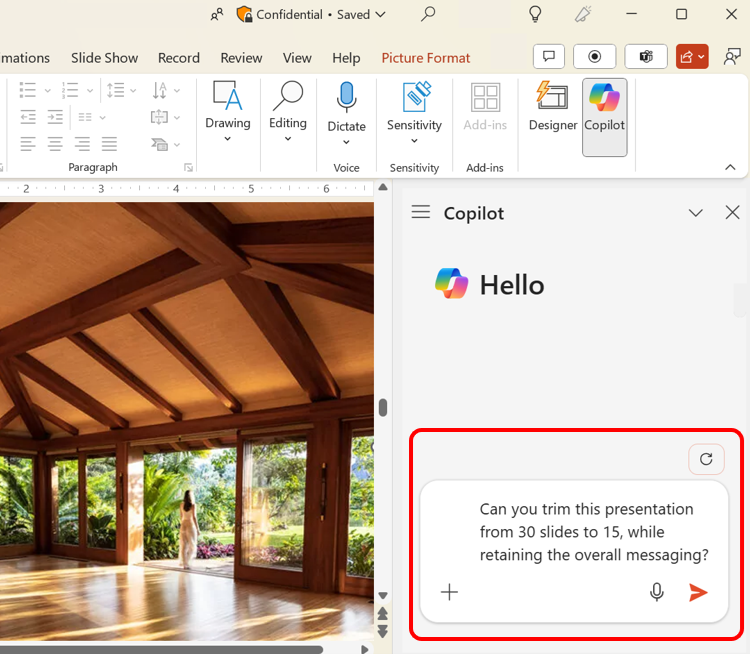The image size is (750, 654).
Task: Expand the text direction dropdown arrow
Action: [x=177, y=90]
